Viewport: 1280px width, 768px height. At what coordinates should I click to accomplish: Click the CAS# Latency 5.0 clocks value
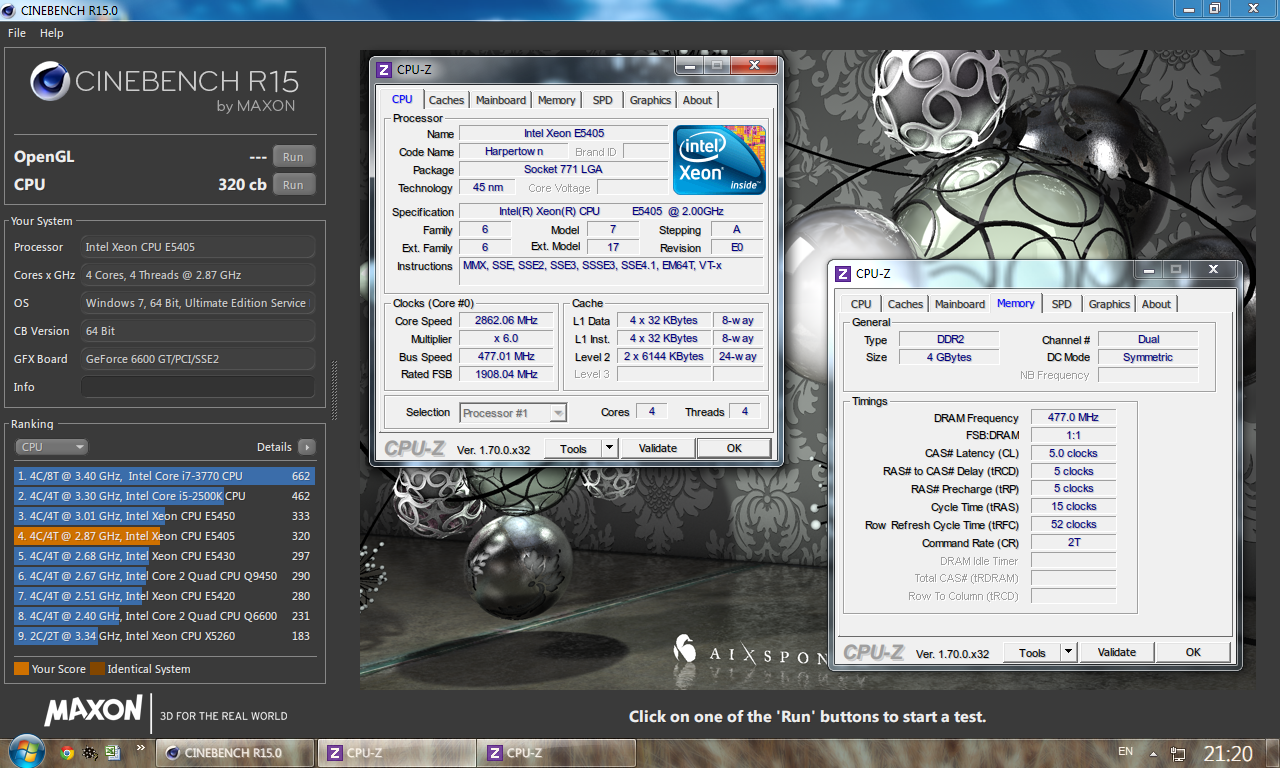[x=1073, y=453]
